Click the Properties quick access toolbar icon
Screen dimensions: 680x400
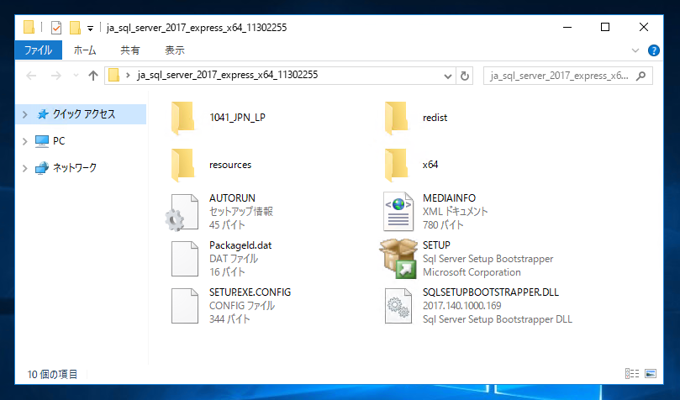56,28
